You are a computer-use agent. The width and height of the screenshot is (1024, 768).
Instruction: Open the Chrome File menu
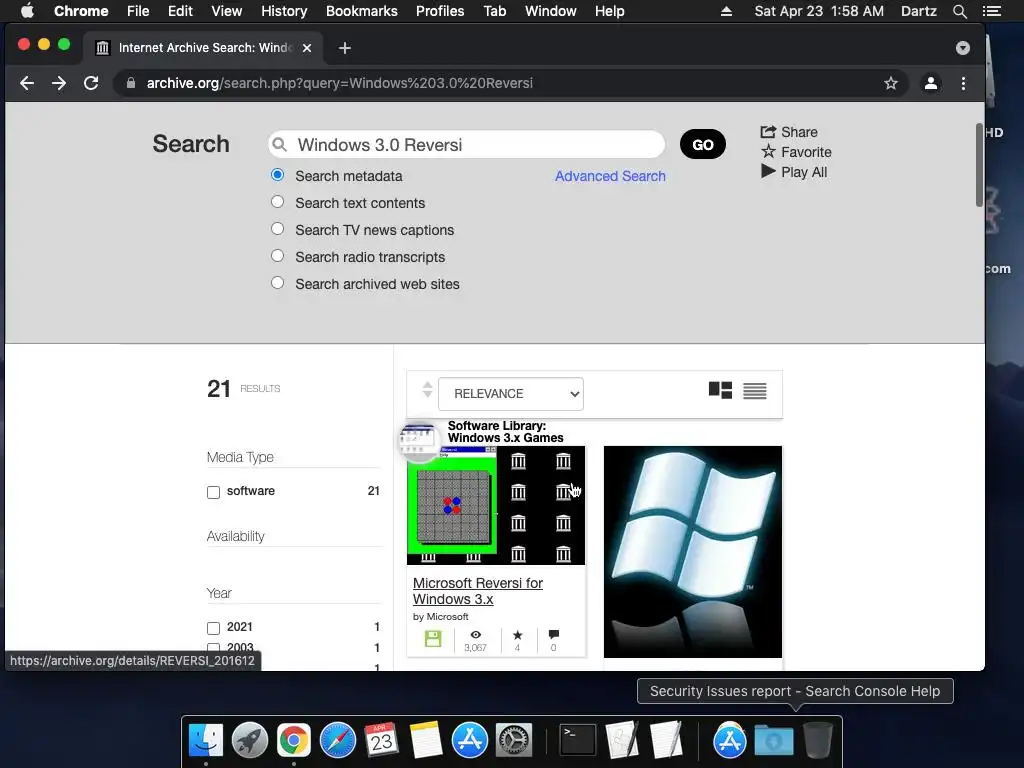pyautogui.click(x=138, y=11)
